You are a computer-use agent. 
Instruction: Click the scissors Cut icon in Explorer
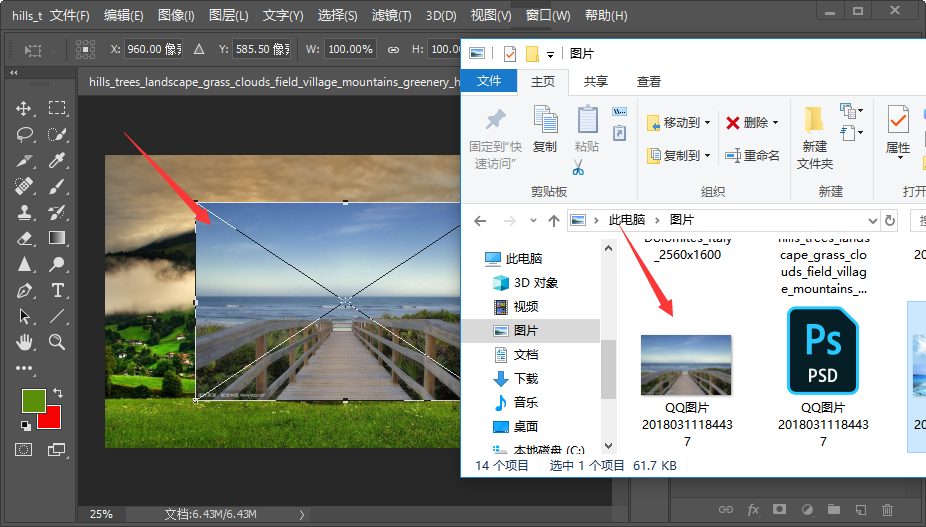click(578, 168)
